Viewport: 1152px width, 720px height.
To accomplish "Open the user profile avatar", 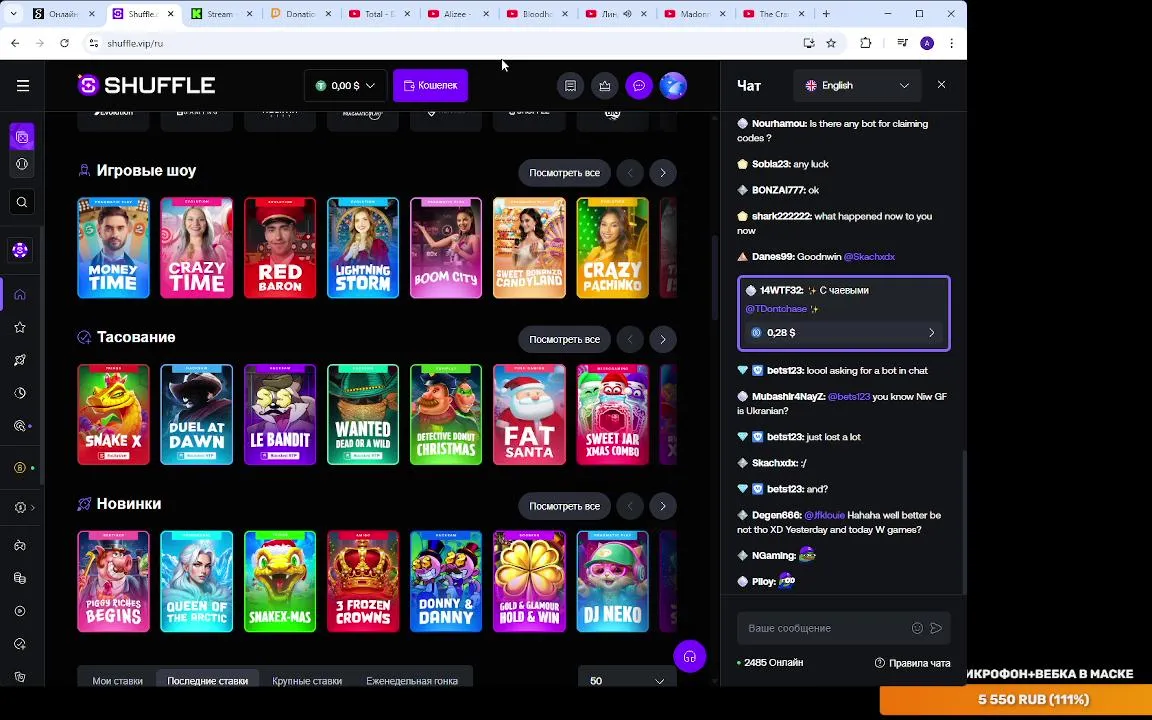I will (x=673, y=86).
